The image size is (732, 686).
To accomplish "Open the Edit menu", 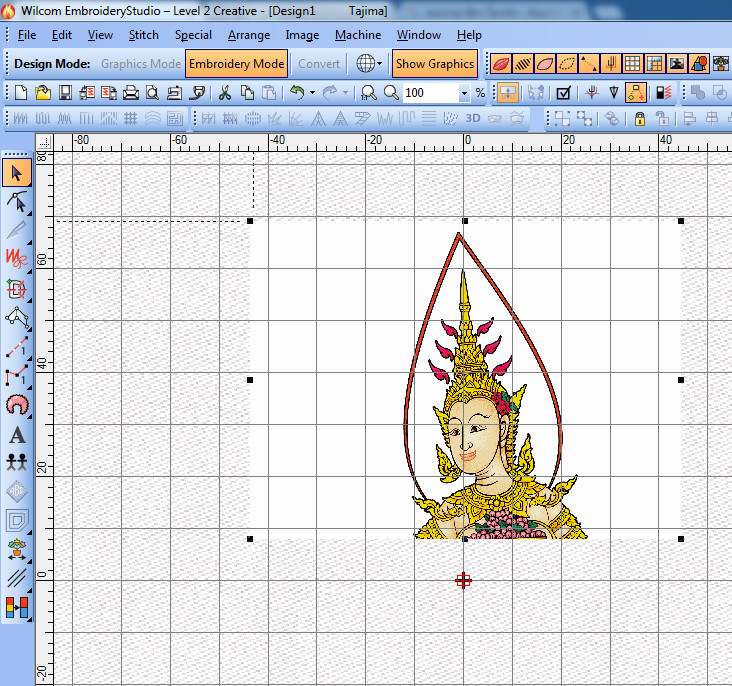I will click(62, 35).
